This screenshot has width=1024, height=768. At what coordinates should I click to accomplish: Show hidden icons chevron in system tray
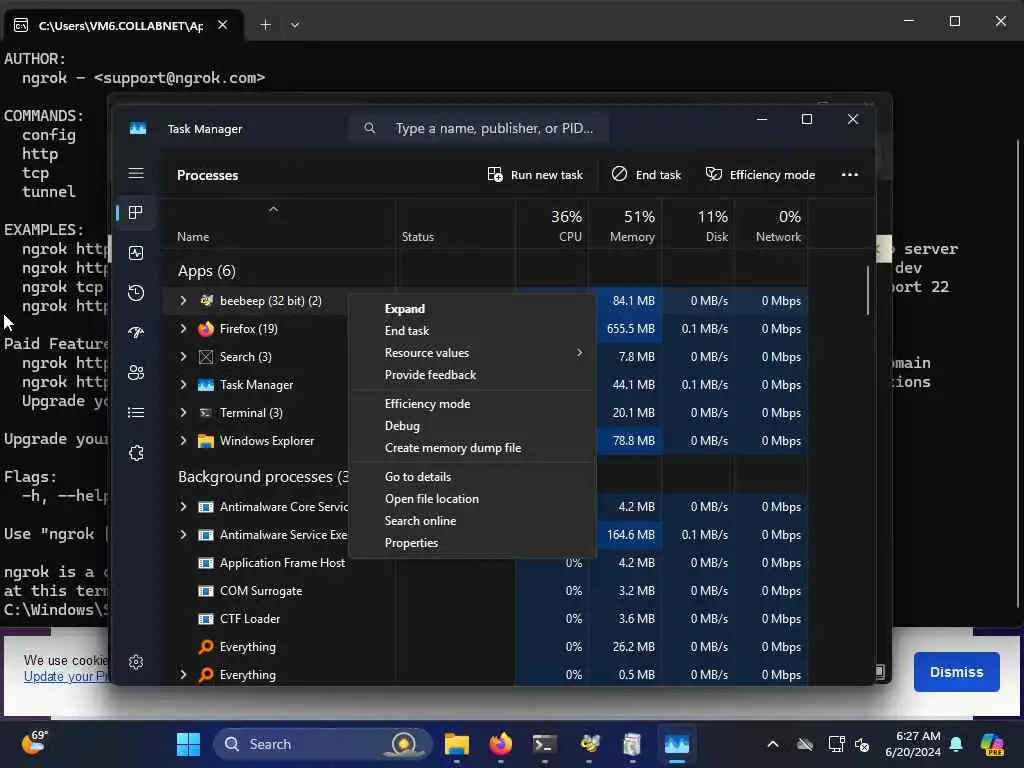[773, 744]
